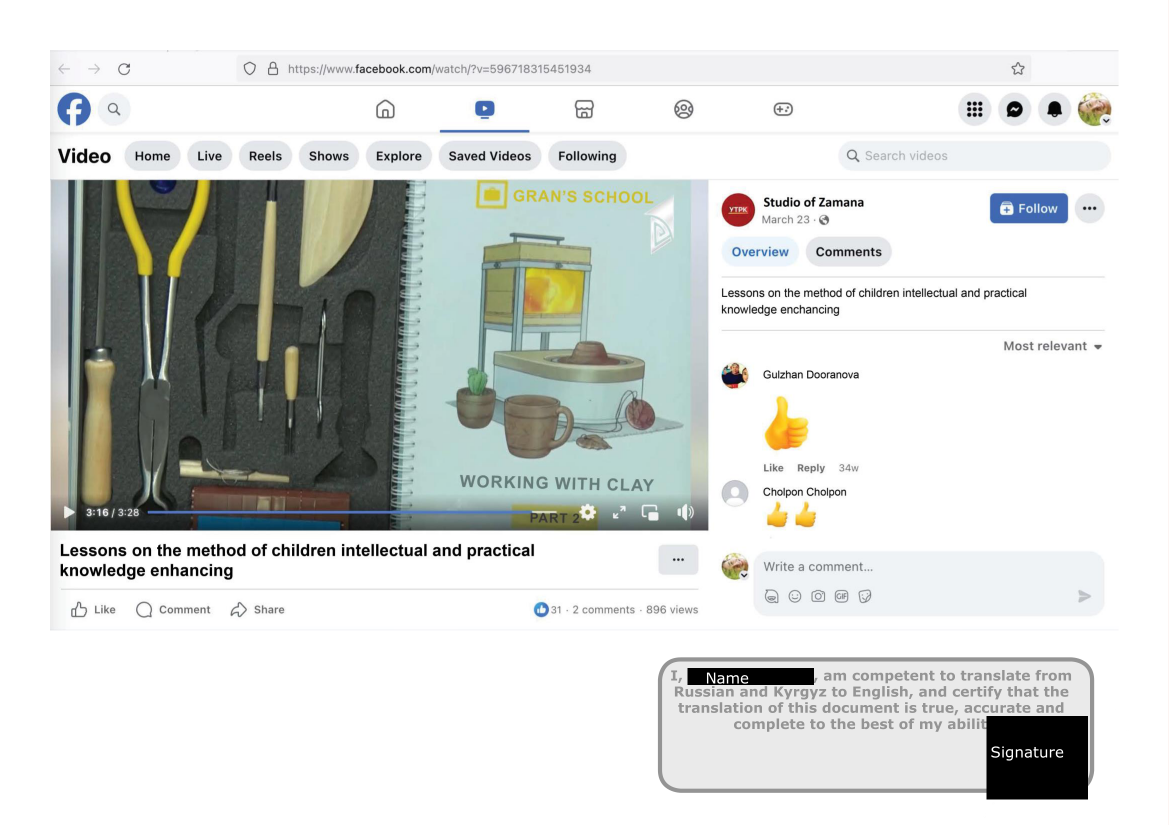Open more options beside Follow button

[x=1089, y=209]
